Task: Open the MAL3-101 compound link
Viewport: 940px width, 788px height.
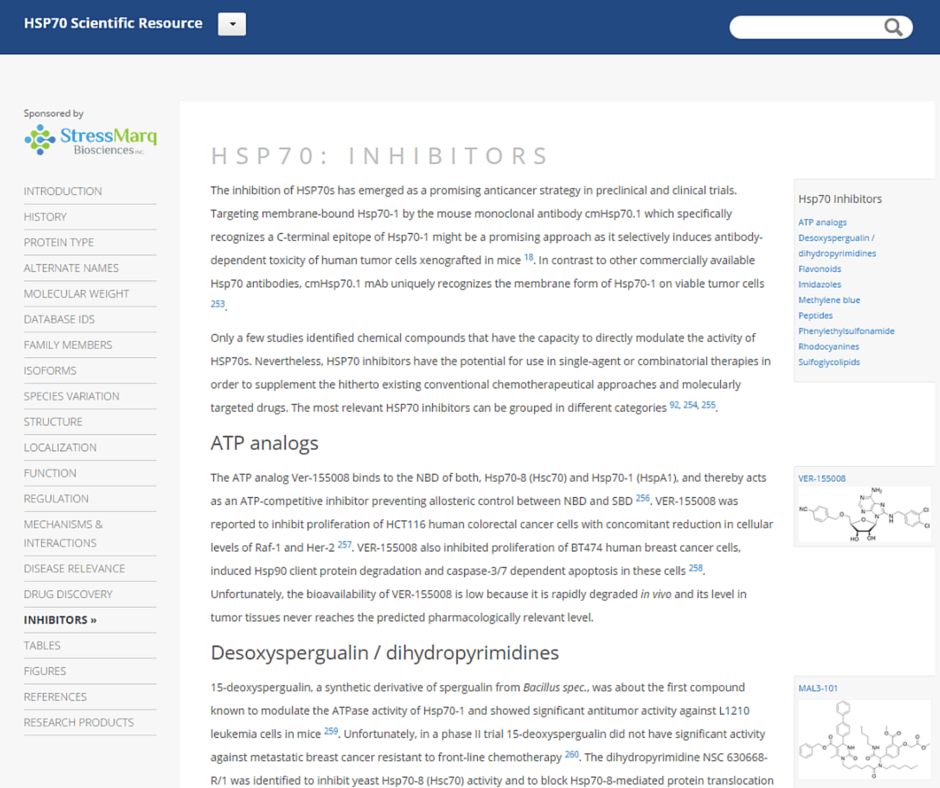Action: (818, 688)
